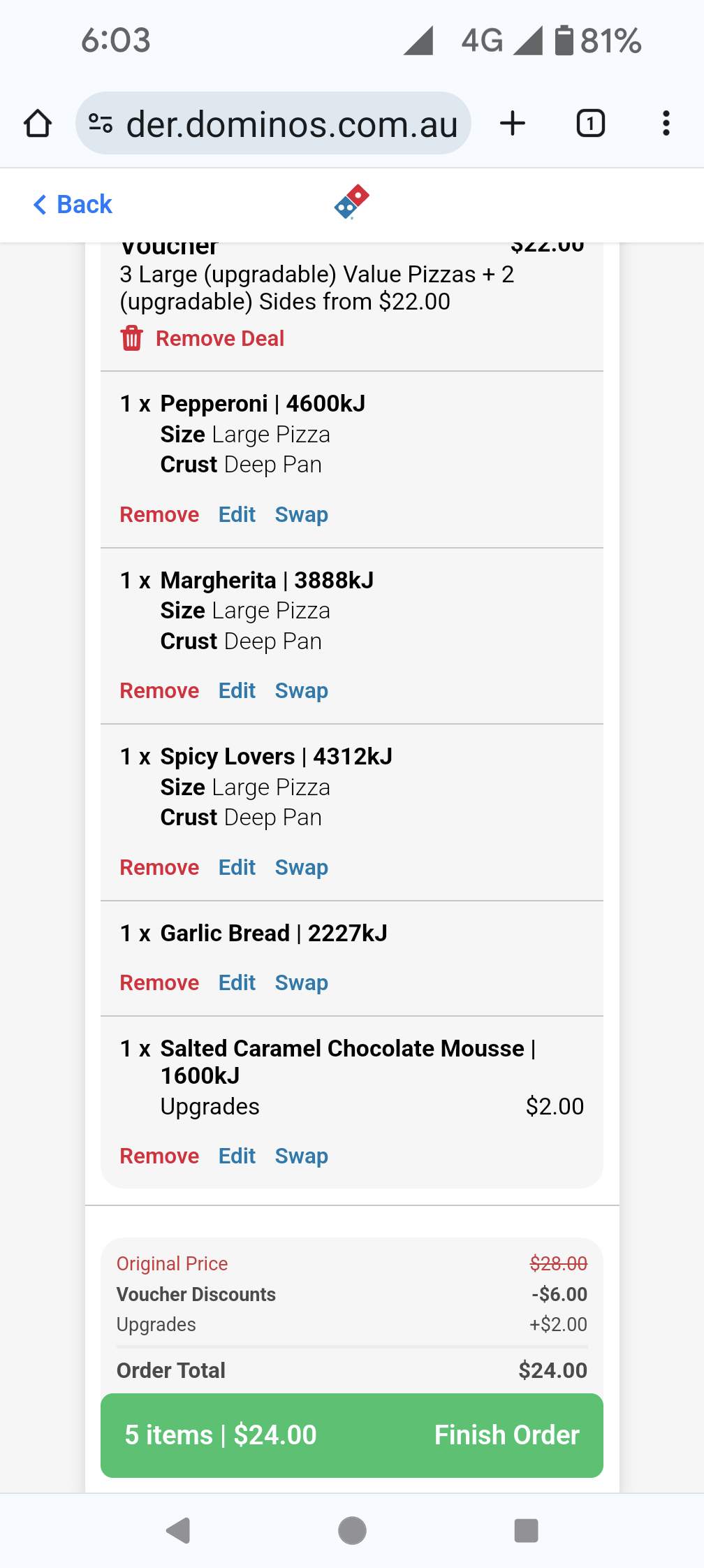Viewport: 704px width, 1568px height.
Task: Tap the Domino's logo
Action: tap(352, 202)
